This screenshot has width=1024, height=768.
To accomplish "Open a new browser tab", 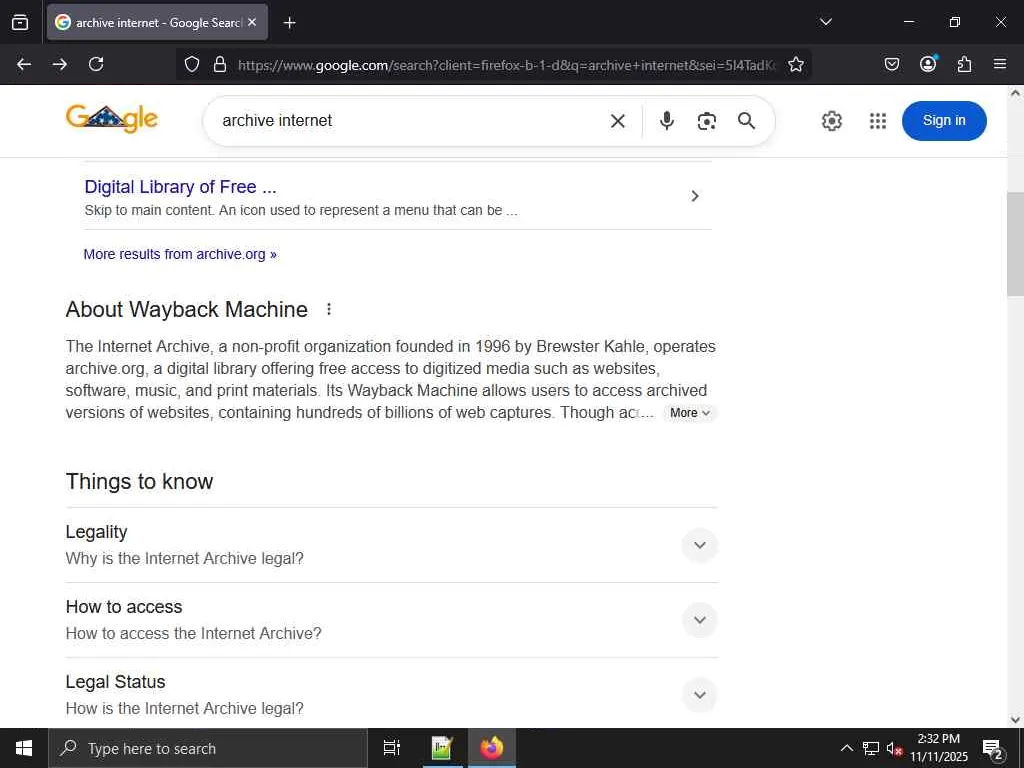I will click(289, 23).
